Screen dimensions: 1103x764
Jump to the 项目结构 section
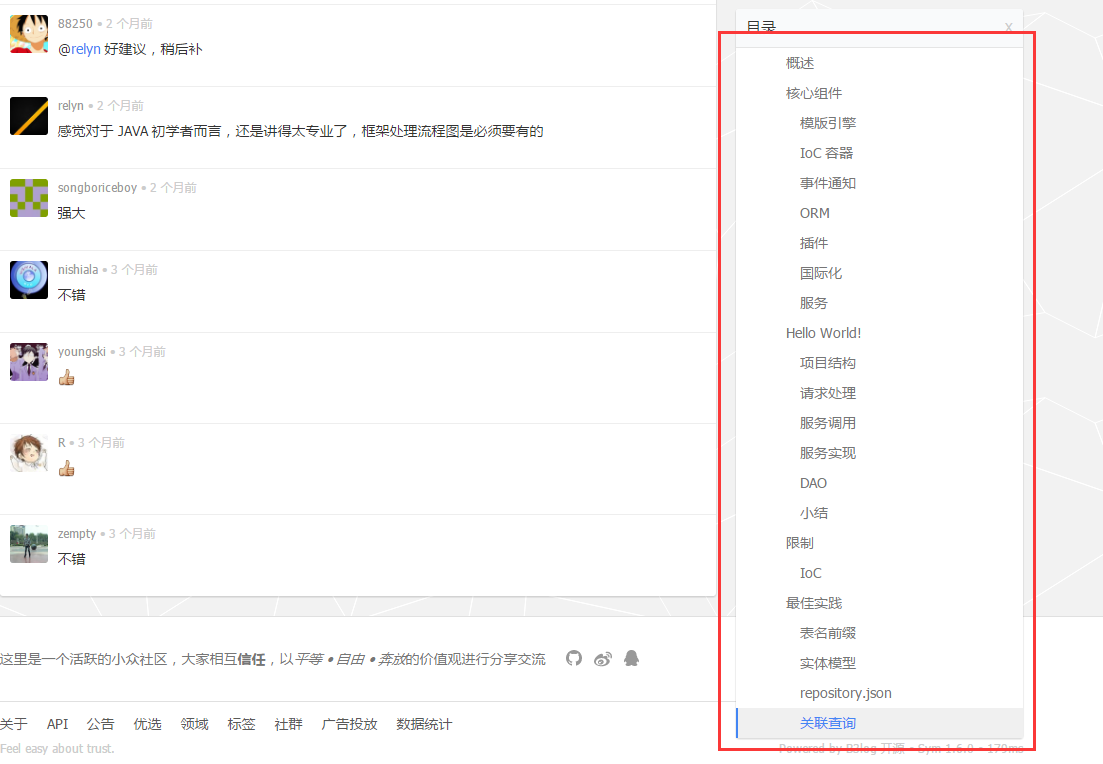(828, 364)
